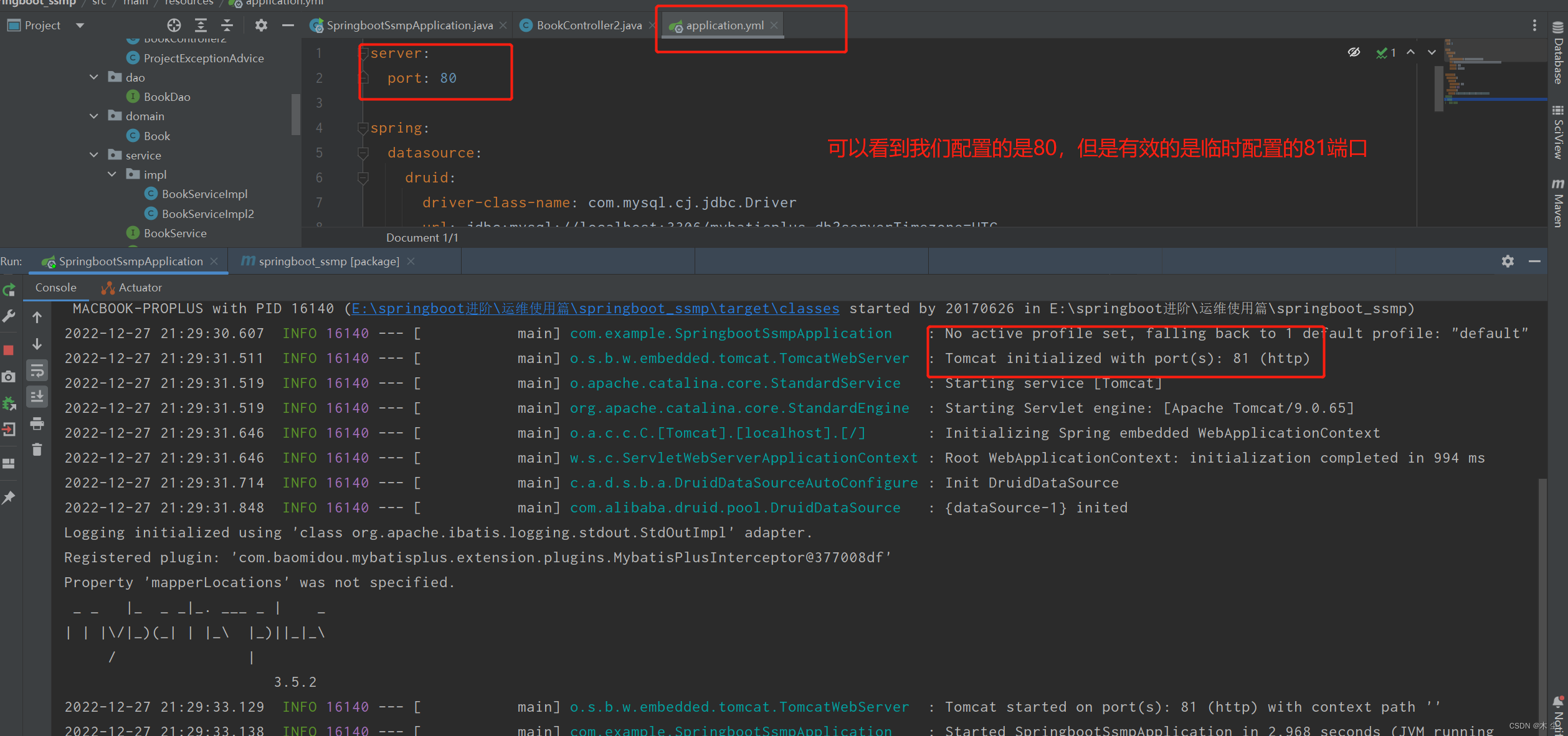Rerun the SpringbootSsmpApplication
Image resolution: width=1568 pixels, height=736 pixels.
[9, 290]
